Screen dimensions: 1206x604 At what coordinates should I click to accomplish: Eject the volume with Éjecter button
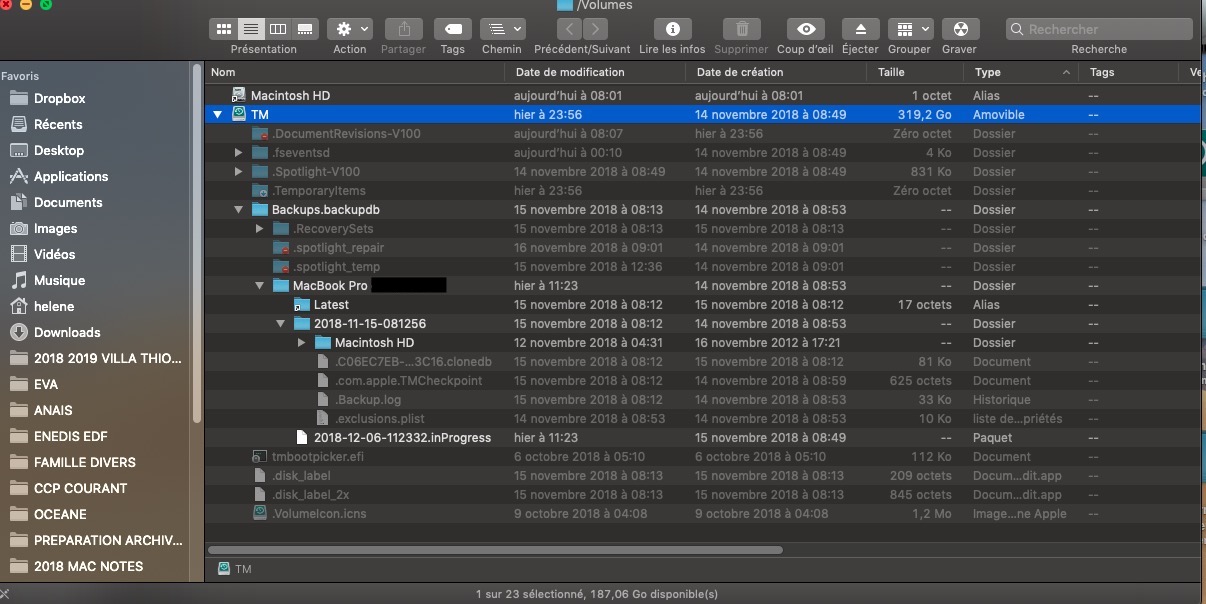point(860,29)
